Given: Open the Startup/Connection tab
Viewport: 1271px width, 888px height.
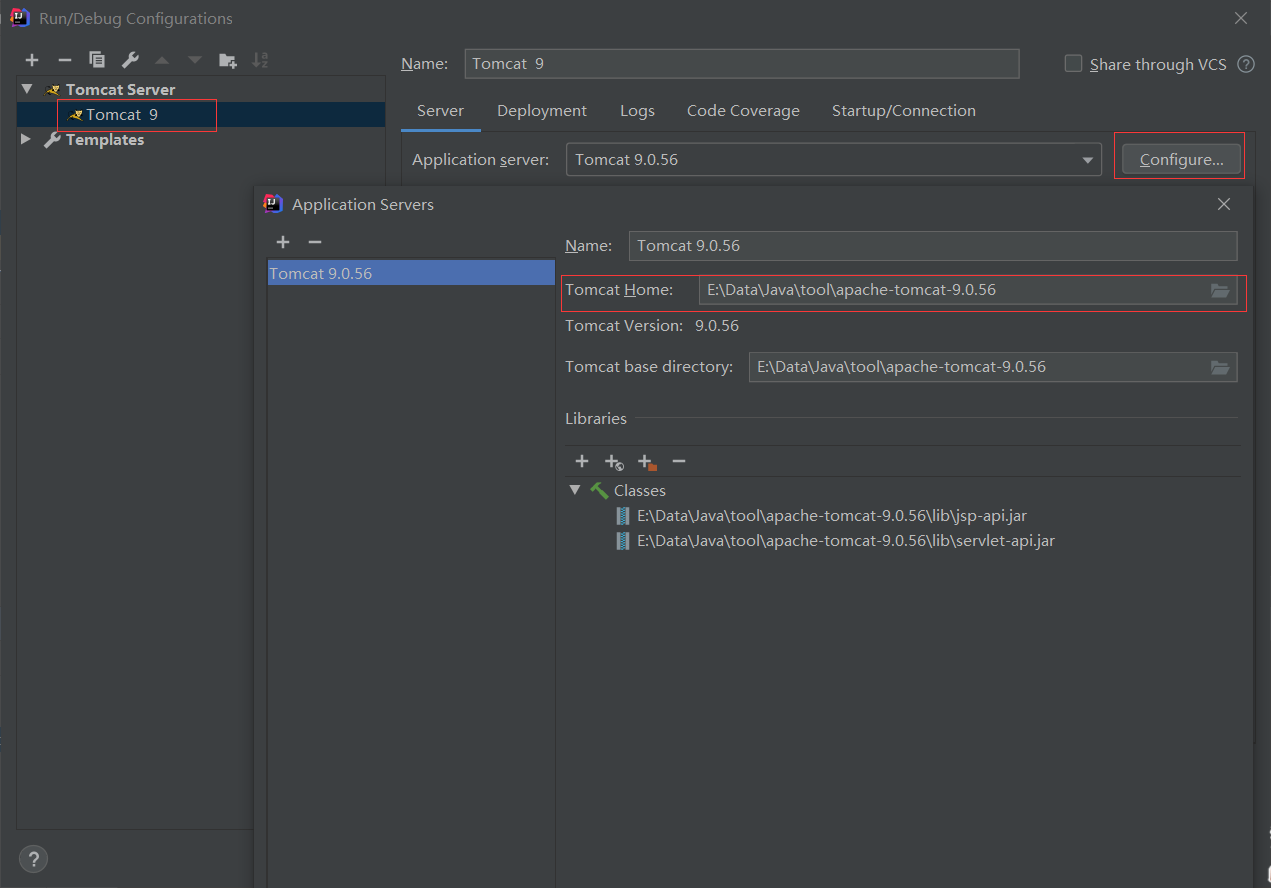Looking at the screenshot, I should point(903,111).
